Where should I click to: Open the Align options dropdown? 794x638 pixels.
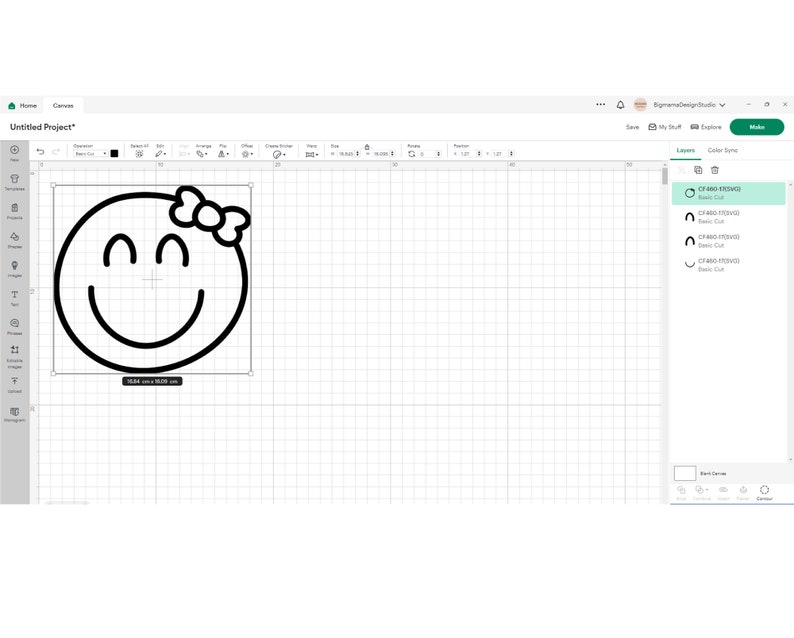point(184,154)
